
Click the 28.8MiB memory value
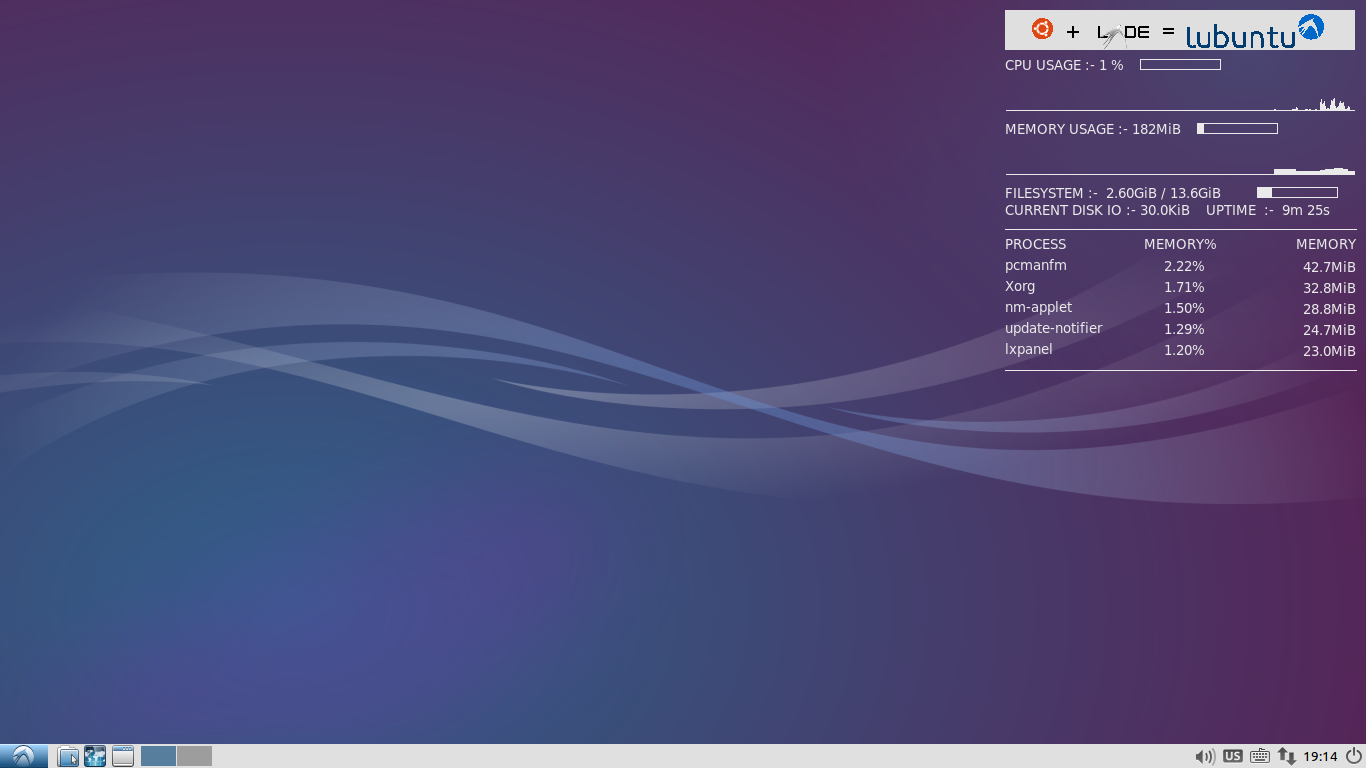point(1329,309)
